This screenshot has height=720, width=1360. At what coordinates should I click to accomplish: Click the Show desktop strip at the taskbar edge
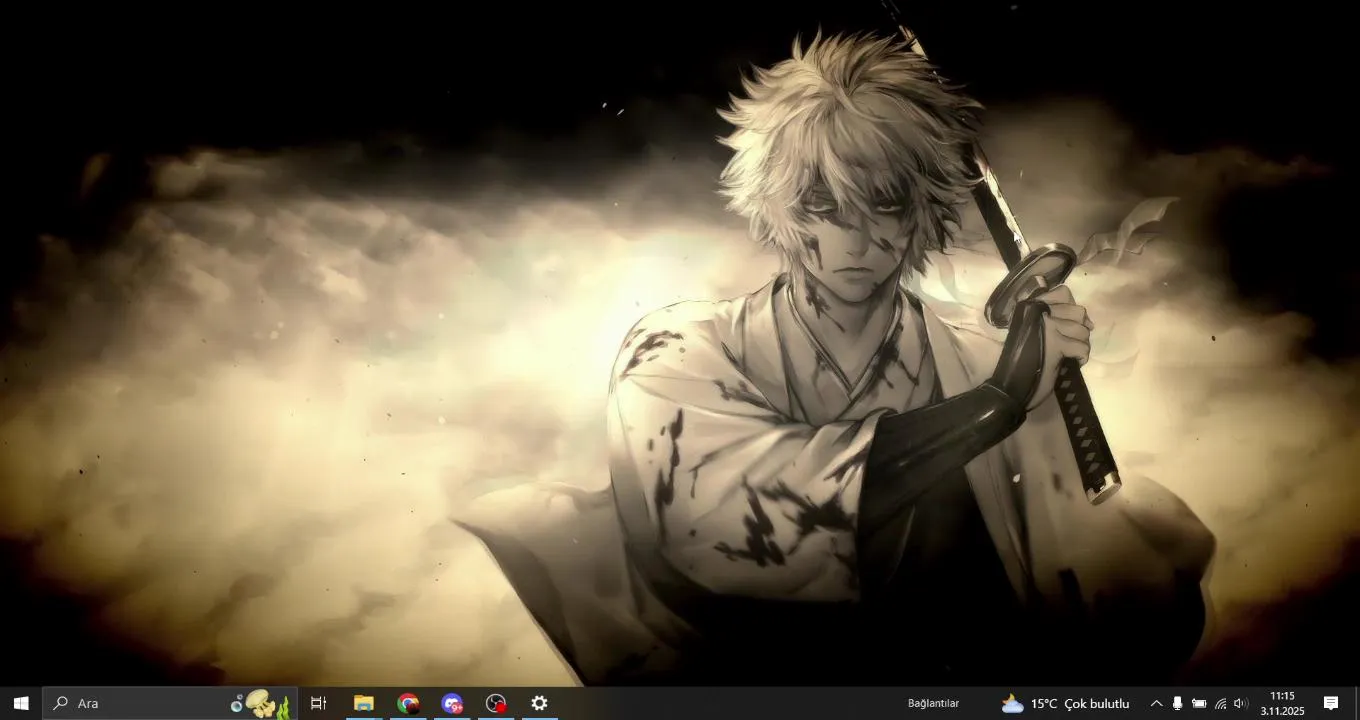coord(1357,703)
